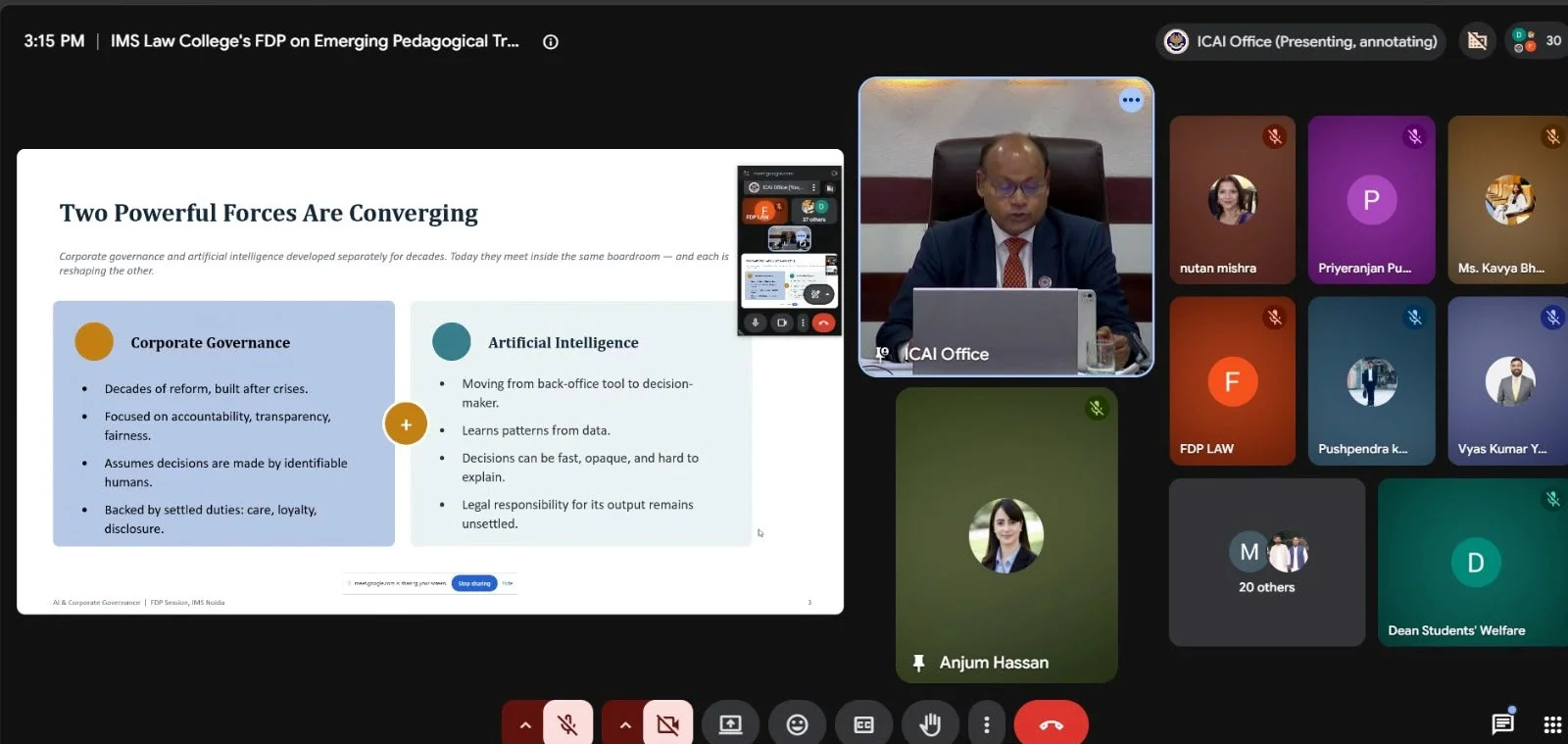Select the Dean Students' Welfare tile

point(1473,563)
